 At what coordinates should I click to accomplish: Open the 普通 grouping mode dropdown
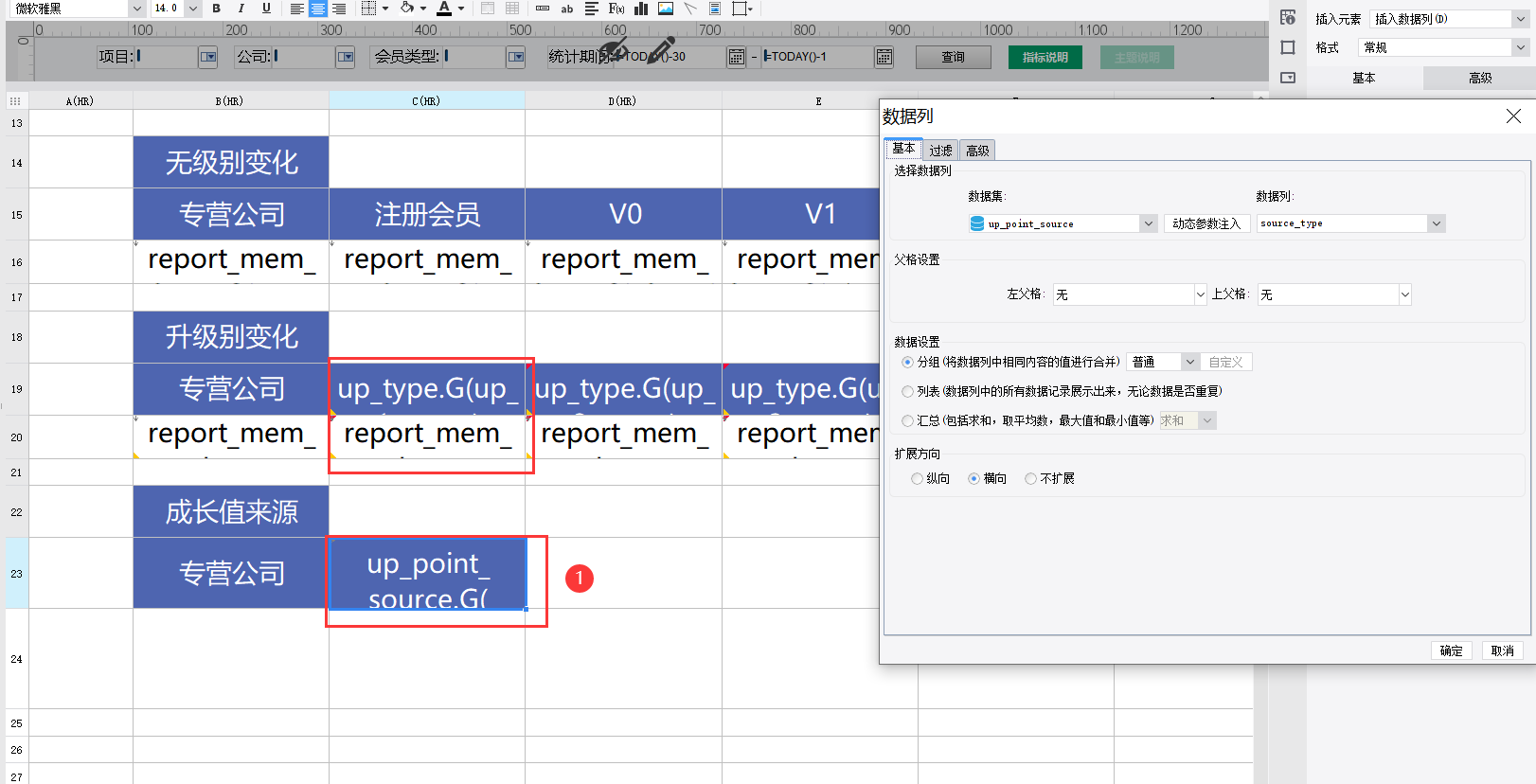click(x=1190, y=362)
